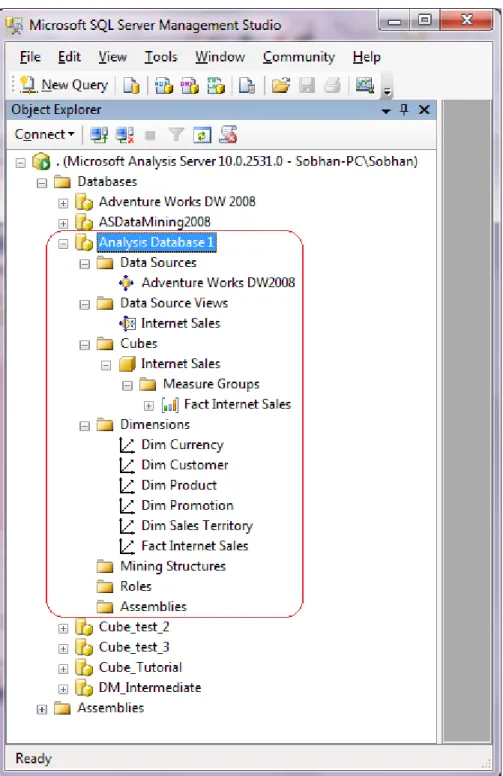Screen dimensions: 503x776
Task: Open the View menu
Action: [x=112, y=57]
